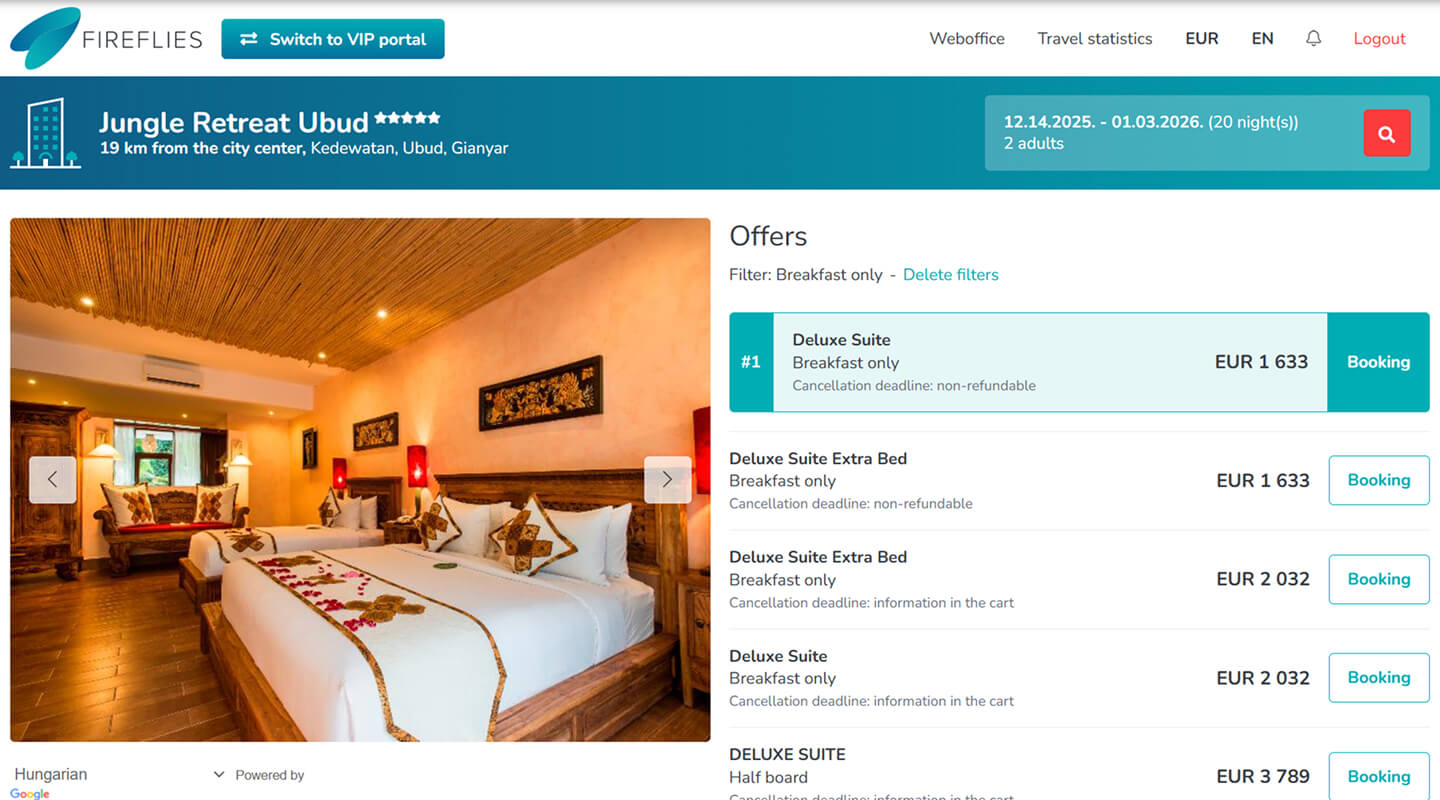Show previous hotel photo arrow
1440x800 pixels.
(x=53, y=480)
